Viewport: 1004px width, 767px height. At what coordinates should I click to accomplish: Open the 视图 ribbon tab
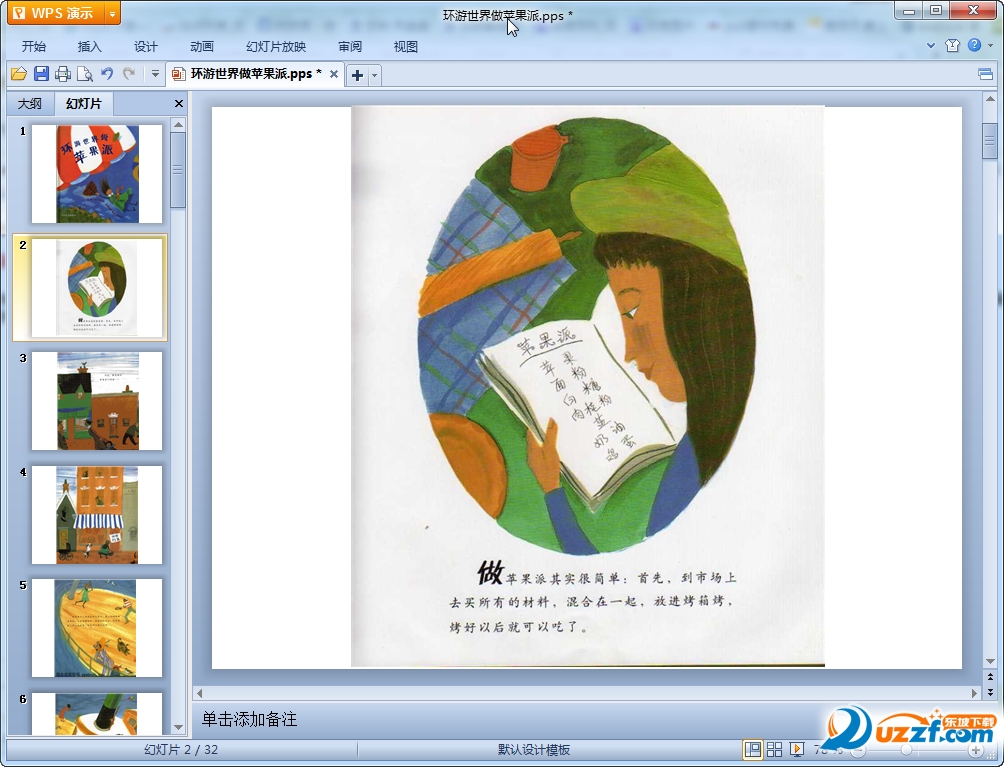click(x=406, y=47)
